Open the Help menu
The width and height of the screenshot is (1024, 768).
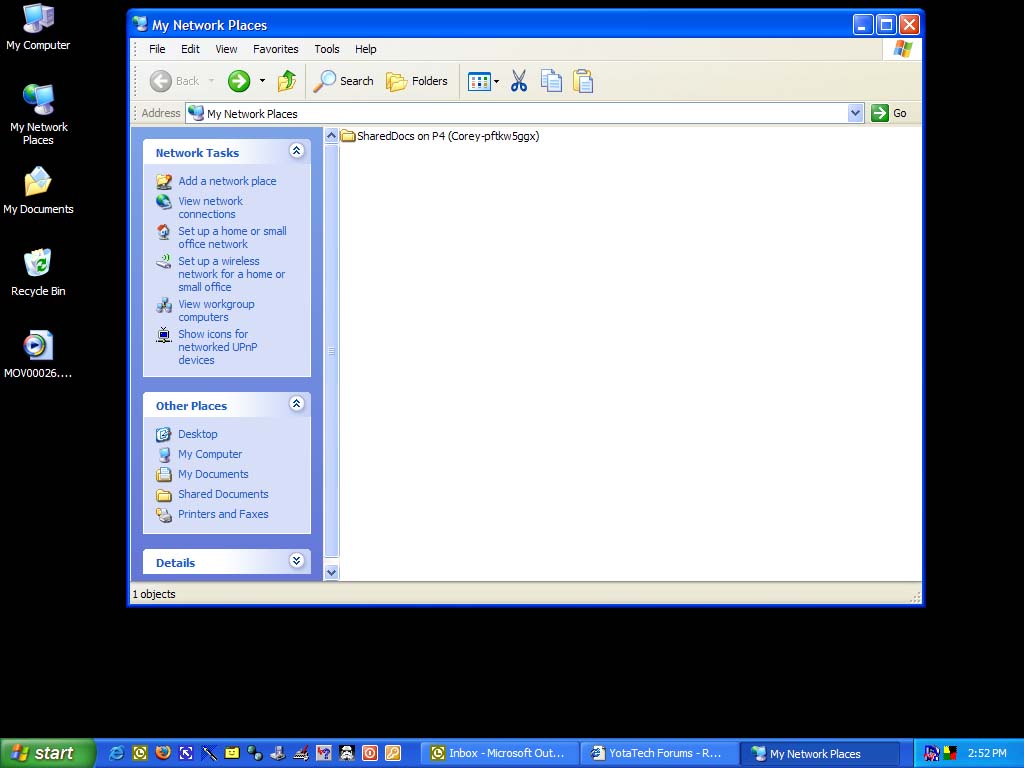(366, 49)
